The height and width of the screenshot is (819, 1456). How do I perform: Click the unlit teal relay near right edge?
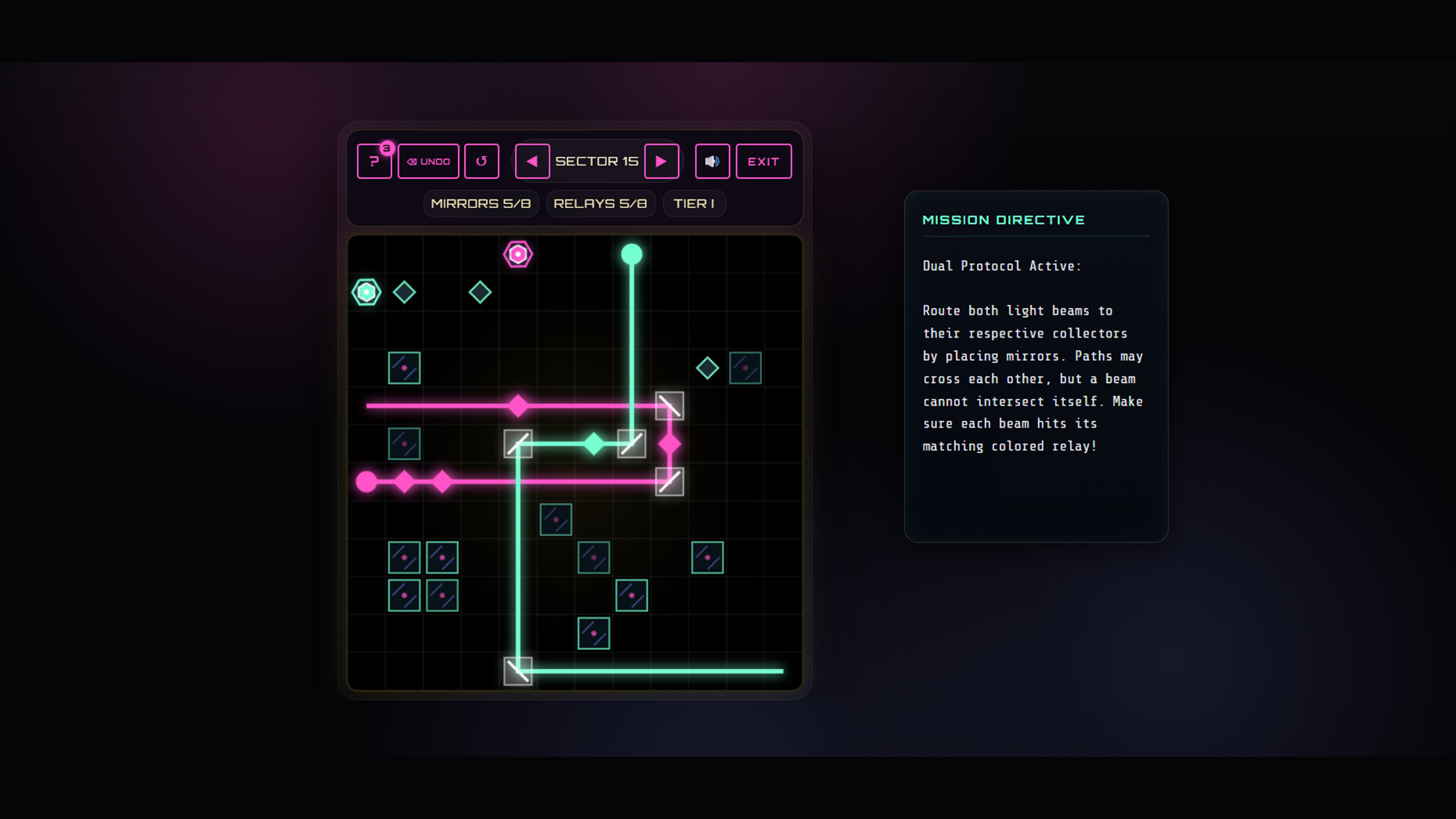coord(708,368)
